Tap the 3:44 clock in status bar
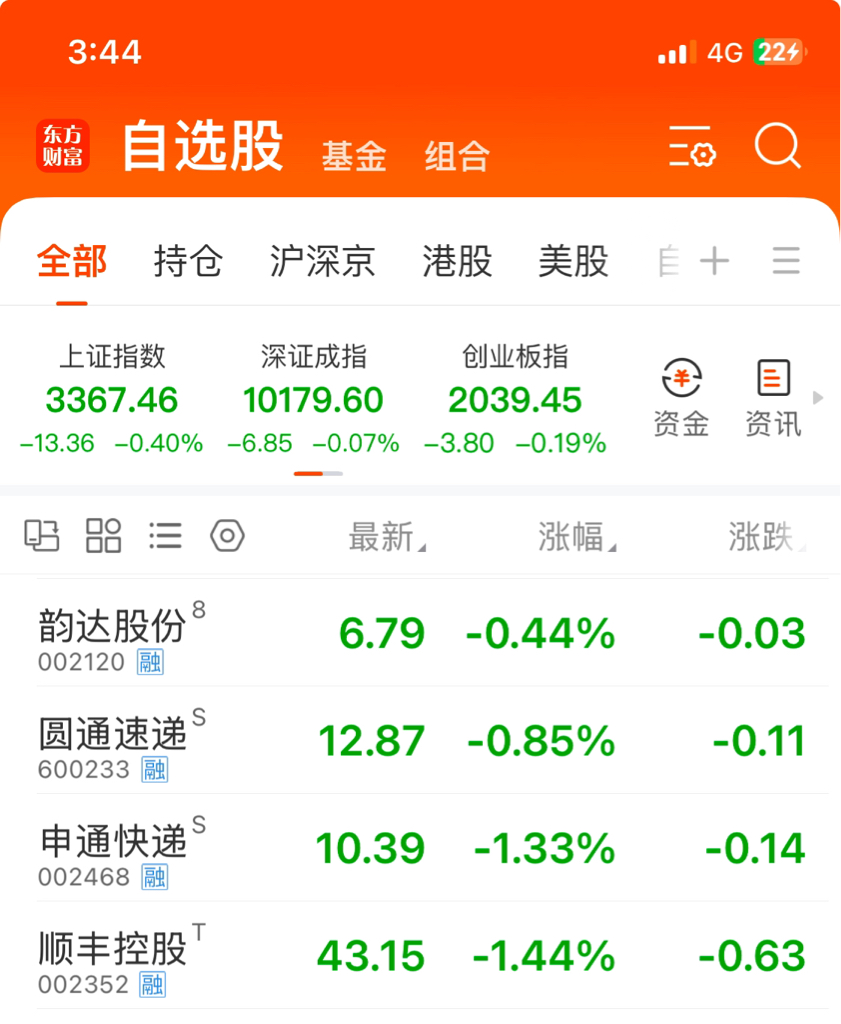The height and width of the screenshot is (1024, 841). point(104,52)
